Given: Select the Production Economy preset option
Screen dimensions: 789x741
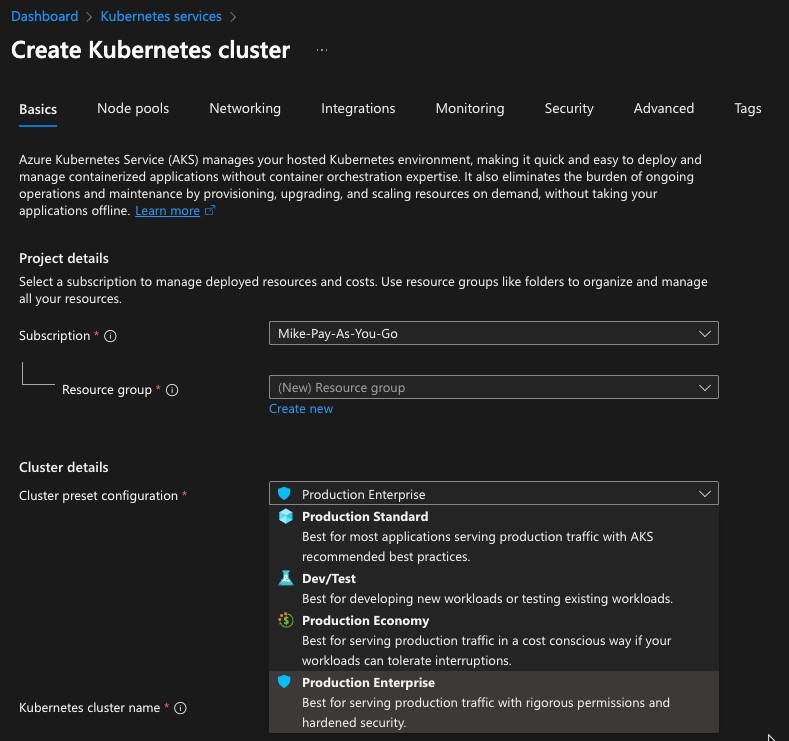Looking at the screenshot, I should pos(494,640).
